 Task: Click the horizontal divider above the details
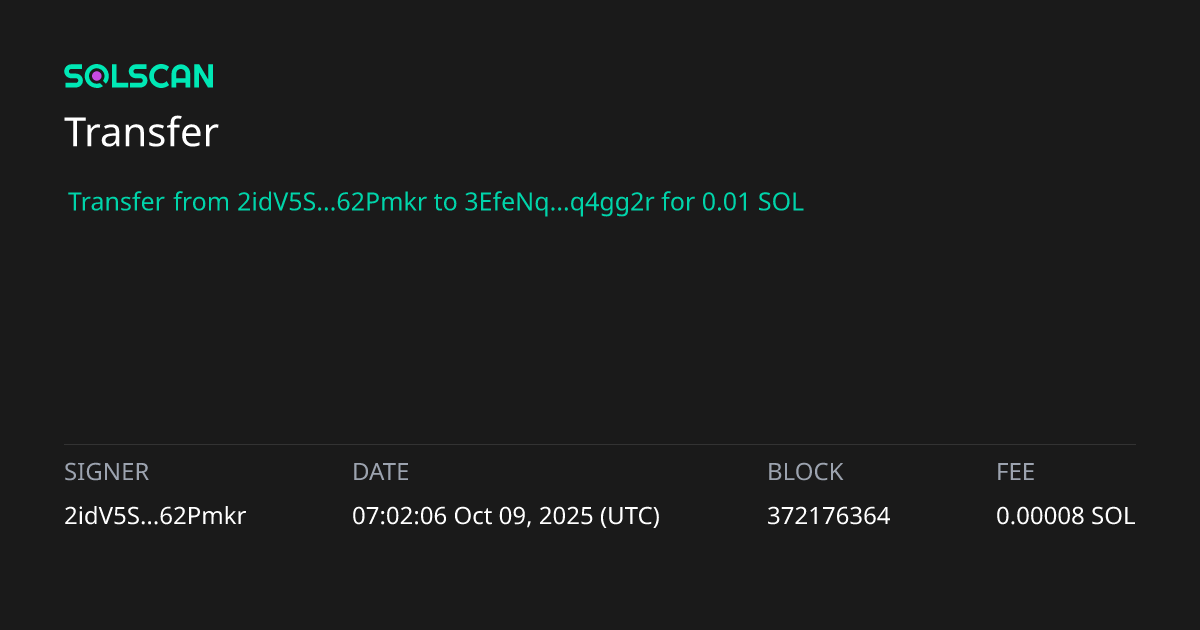[x=600, y=444]
